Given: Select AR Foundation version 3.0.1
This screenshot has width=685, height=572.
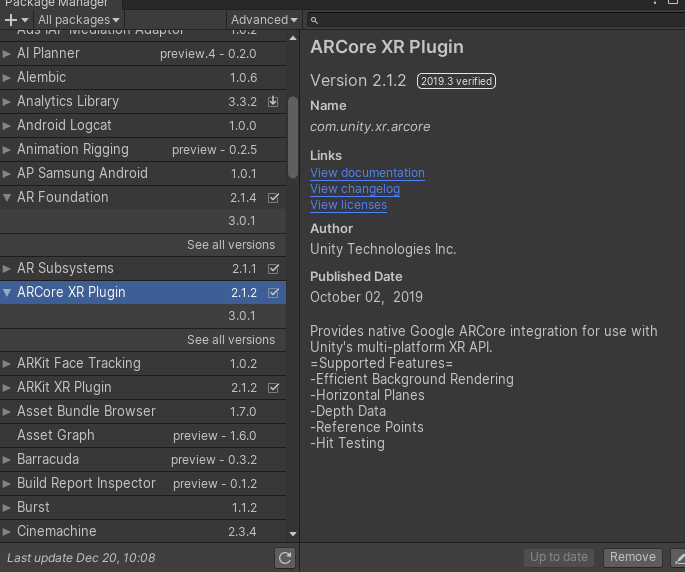Looking at the screenshot, I should (143, 221).
